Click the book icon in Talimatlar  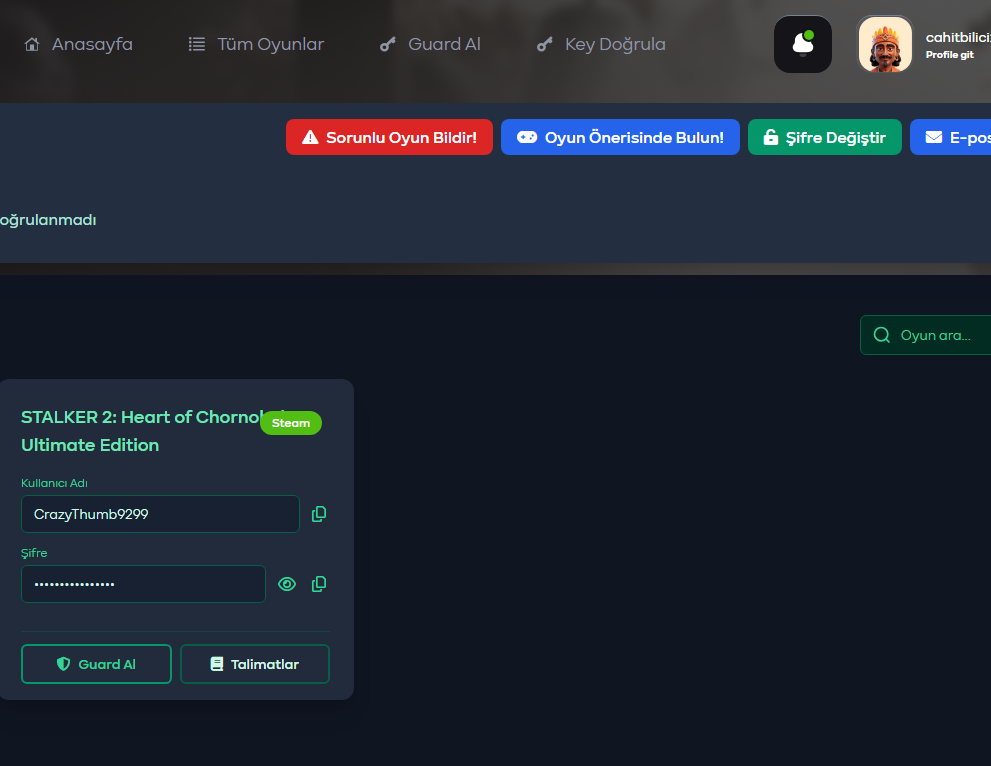(217, 664)
